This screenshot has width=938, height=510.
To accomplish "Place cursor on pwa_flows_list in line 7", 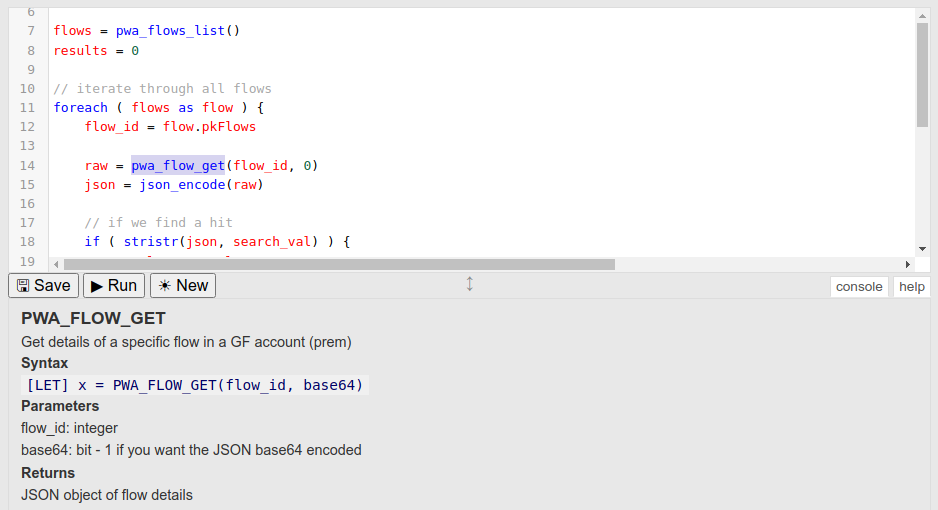I will [171, 31].
